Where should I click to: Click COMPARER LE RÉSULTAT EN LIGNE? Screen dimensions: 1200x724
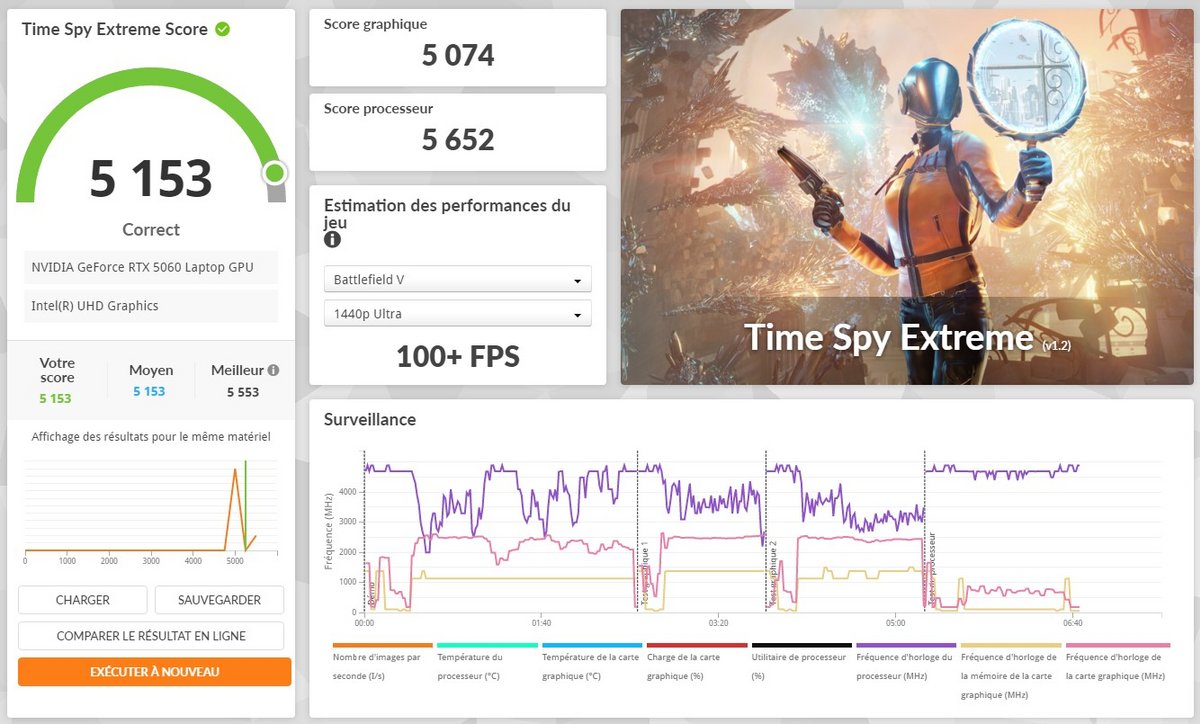click(x=151, y=636)
